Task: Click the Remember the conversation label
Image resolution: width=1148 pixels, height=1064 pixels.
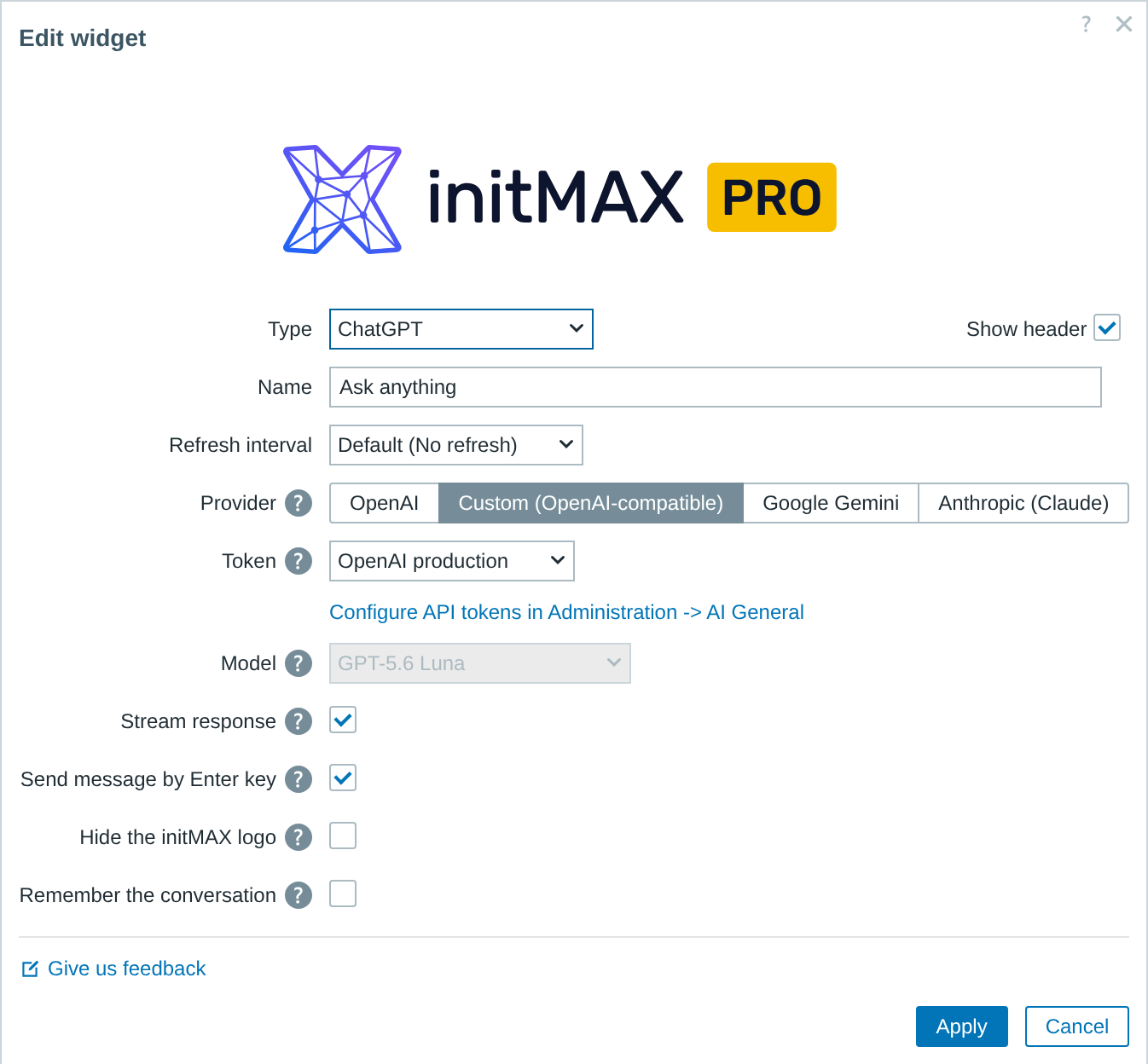Action: pos(148,895)
